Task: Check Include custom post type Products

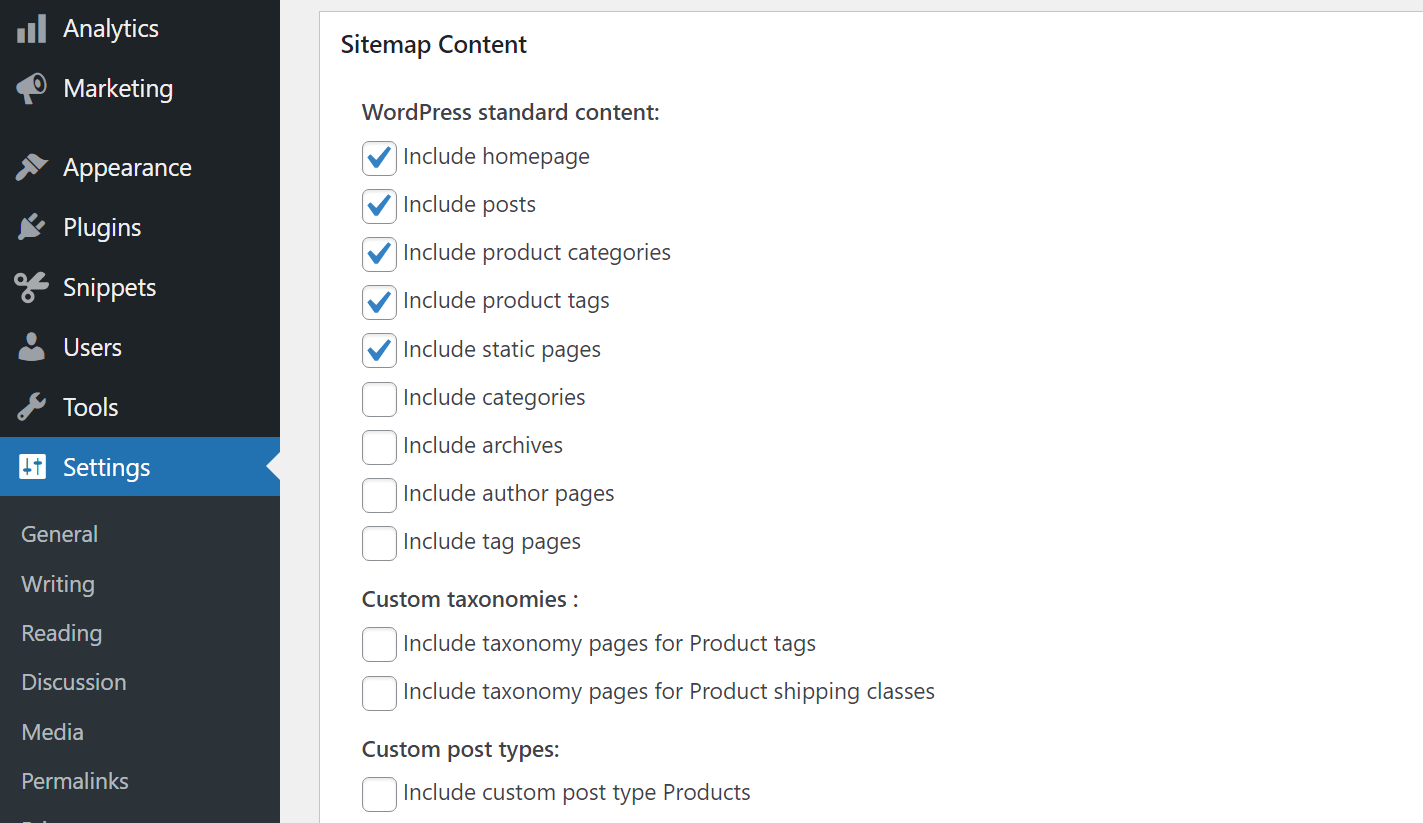Action: click(379, 793)
